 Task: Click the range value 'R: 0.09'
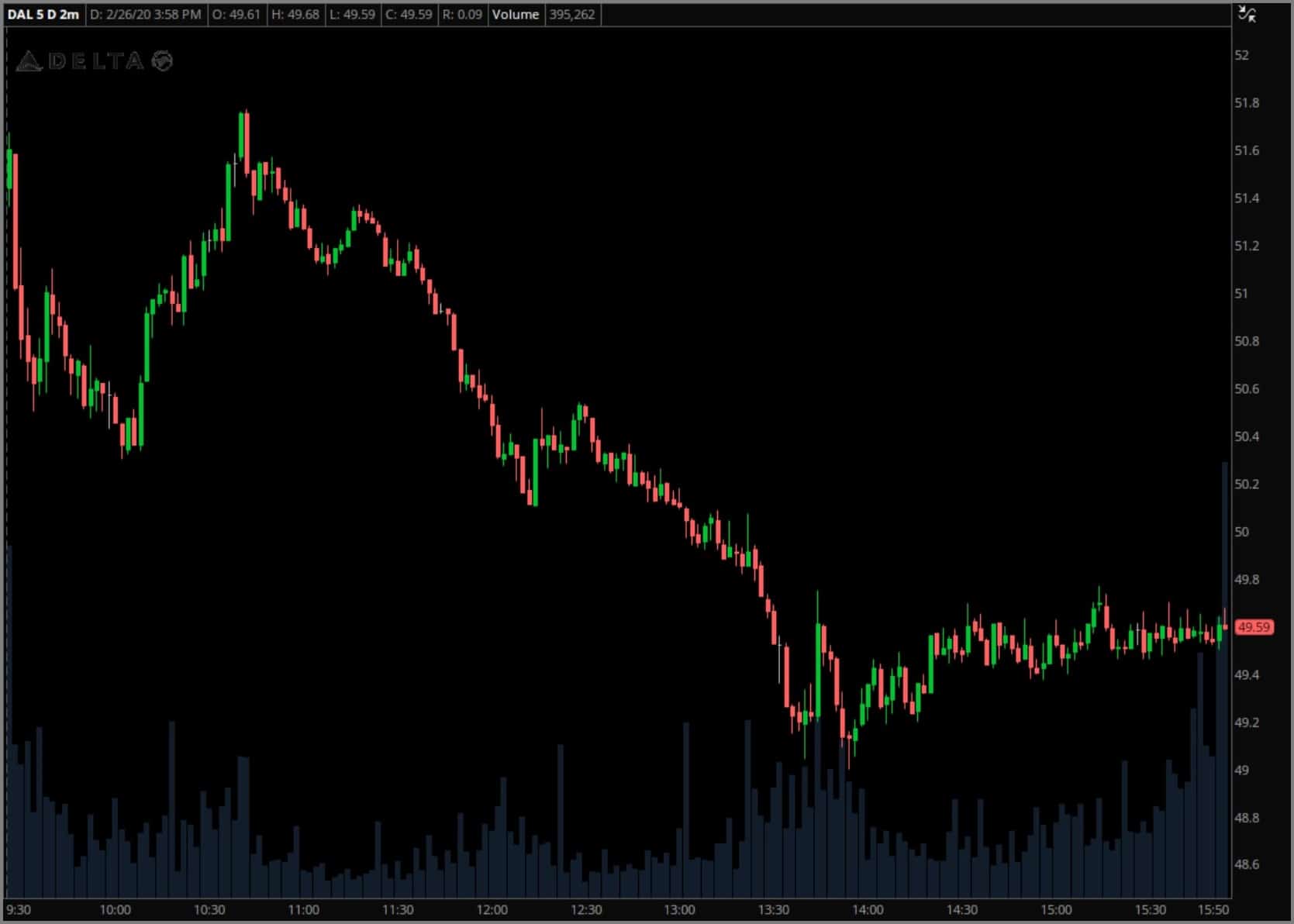tap(462, 15)
